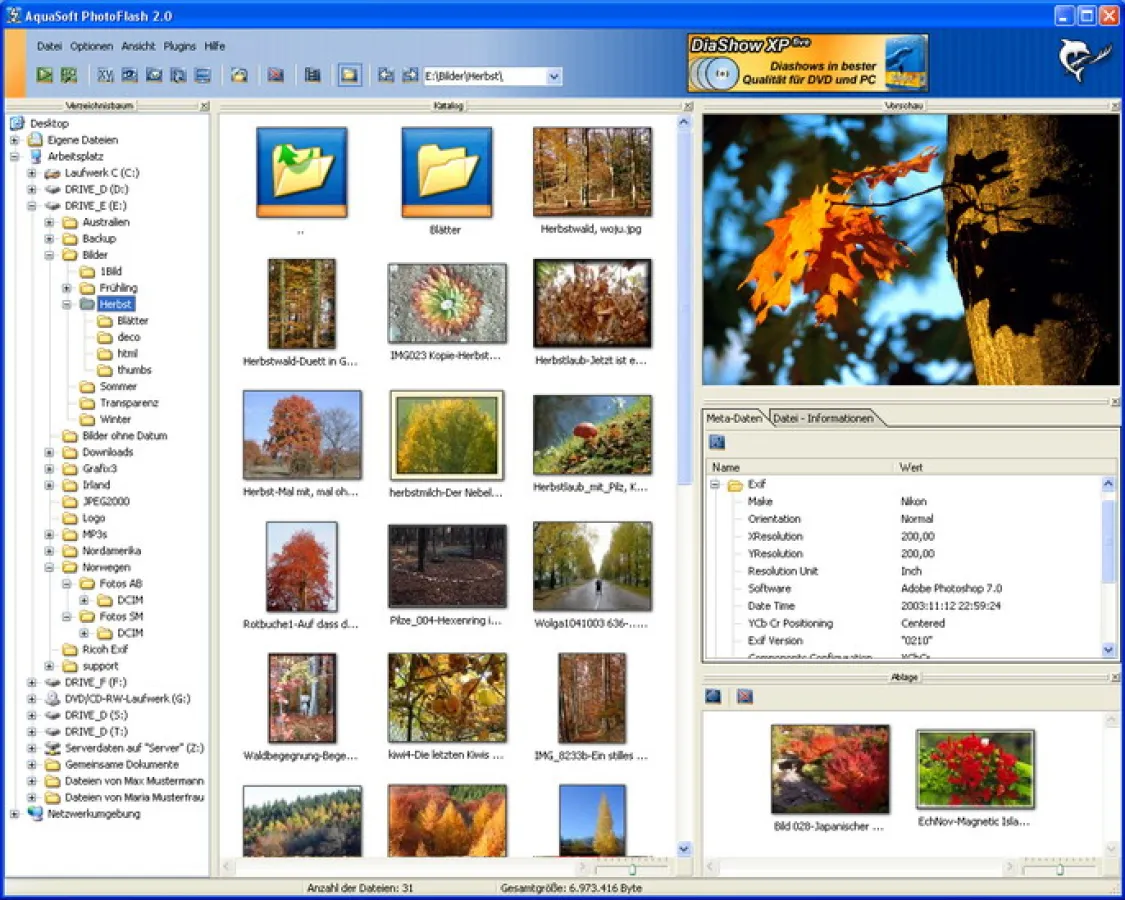Collapse the Exif metadata group
The height and width of the screenshot is (900, 1125).
(x=715, y=484)
